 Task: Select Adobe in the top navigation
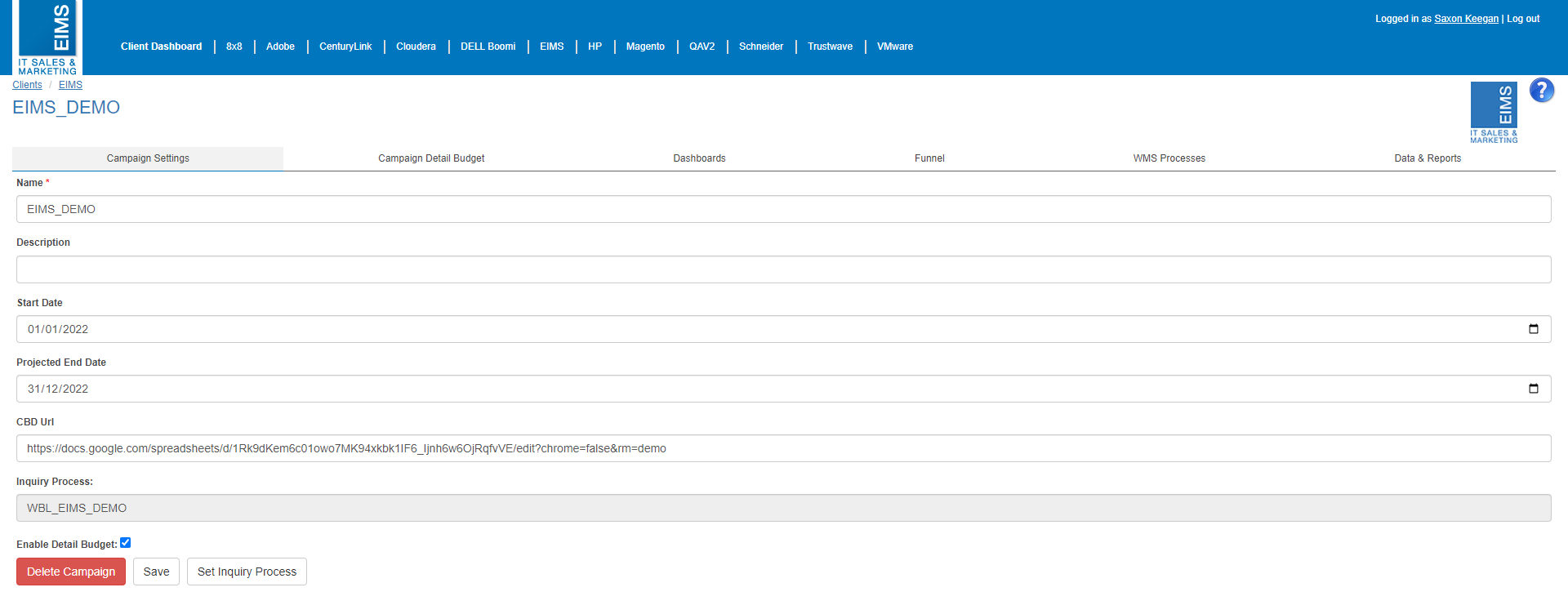[280, 47]
